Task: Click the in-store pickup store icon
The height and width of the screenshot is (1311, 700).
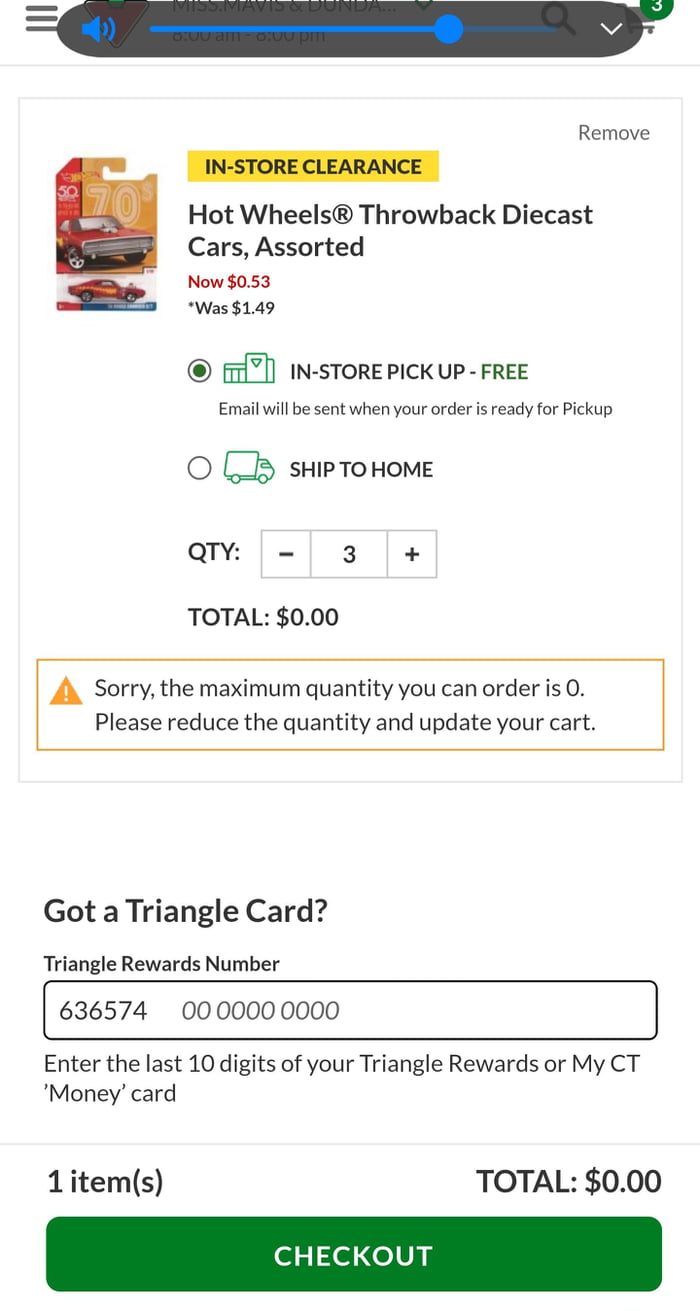Action: click(249, 371)
